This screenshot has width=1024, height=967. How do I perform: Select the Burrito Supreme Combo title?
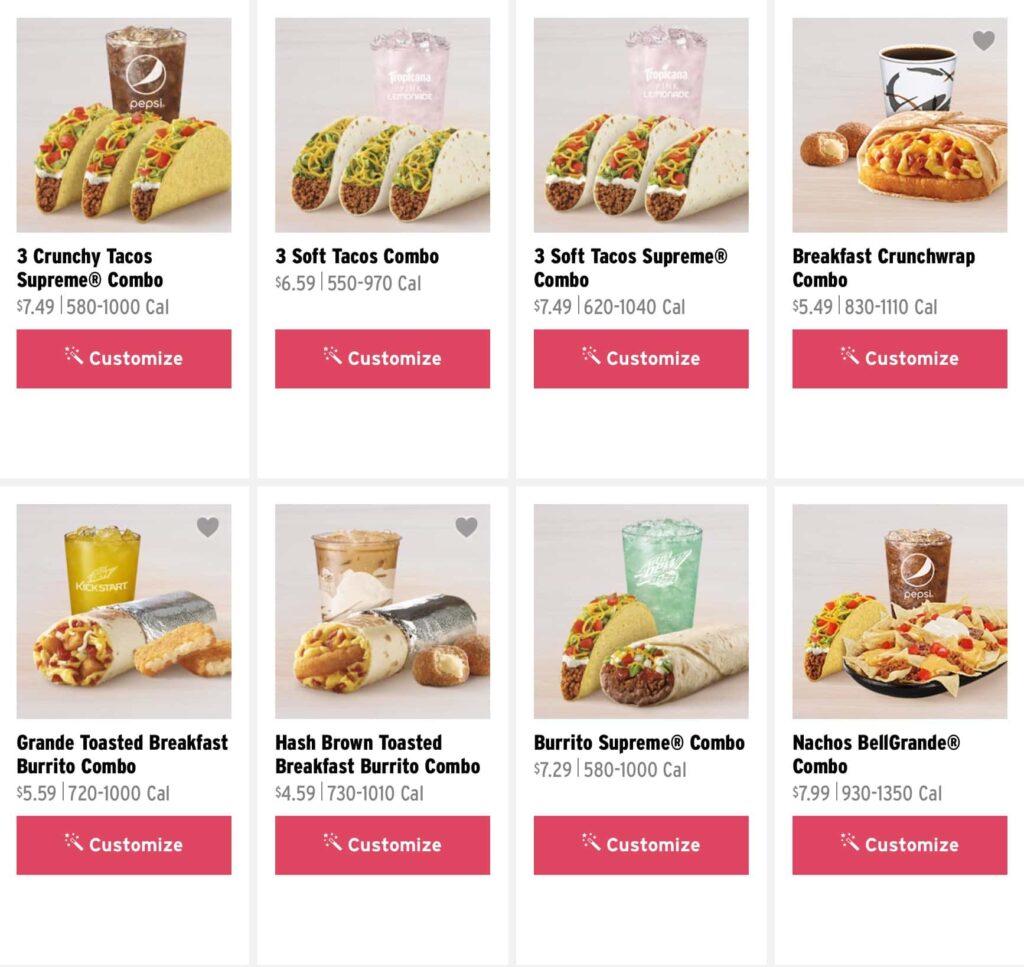click(x=639, y=743)
